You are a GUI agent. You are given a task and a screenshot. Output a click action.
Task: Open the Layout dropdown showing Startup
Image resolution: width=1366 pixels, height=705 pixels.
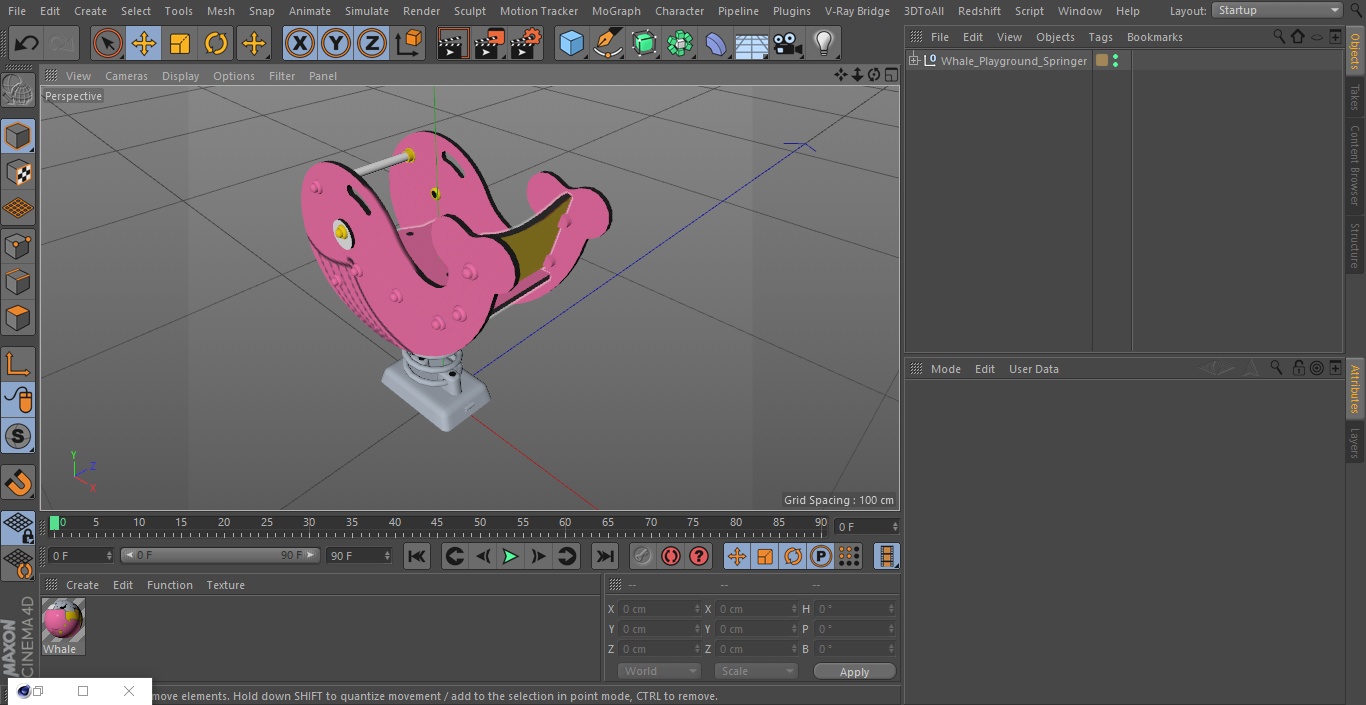(1278, 10)
